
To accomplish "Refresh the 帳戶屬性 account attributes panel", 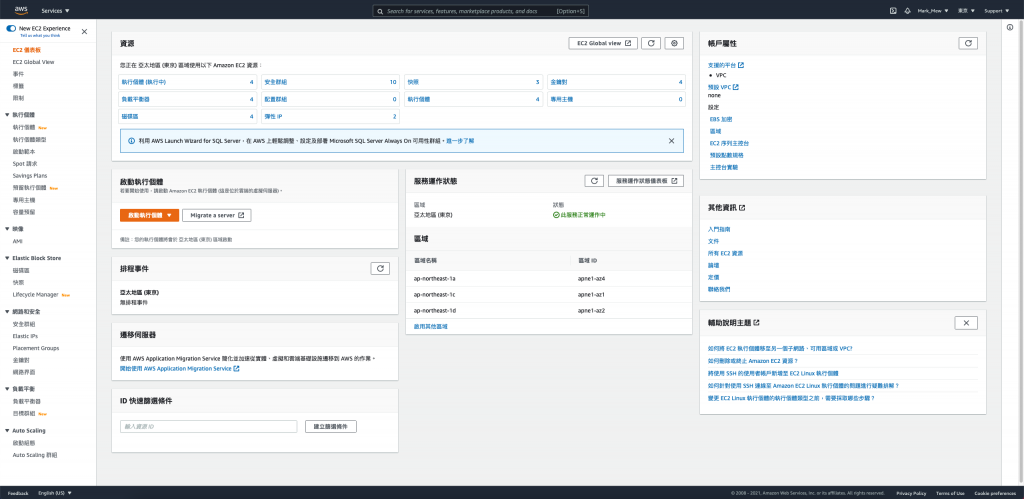I will [968, 43].
